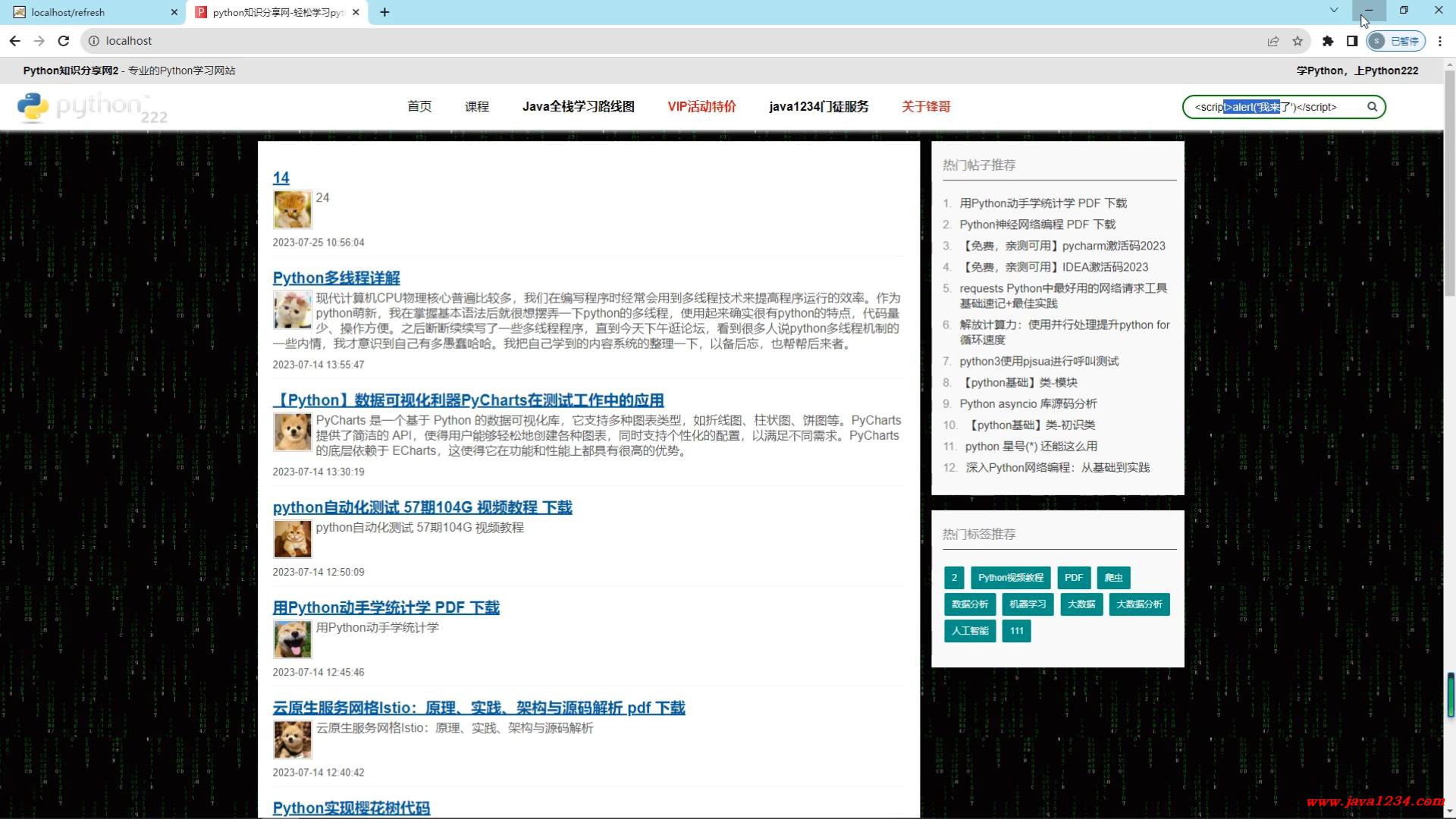
Task: Open hot post pycharm激活码2023
Action: [x=1062, y=246]
